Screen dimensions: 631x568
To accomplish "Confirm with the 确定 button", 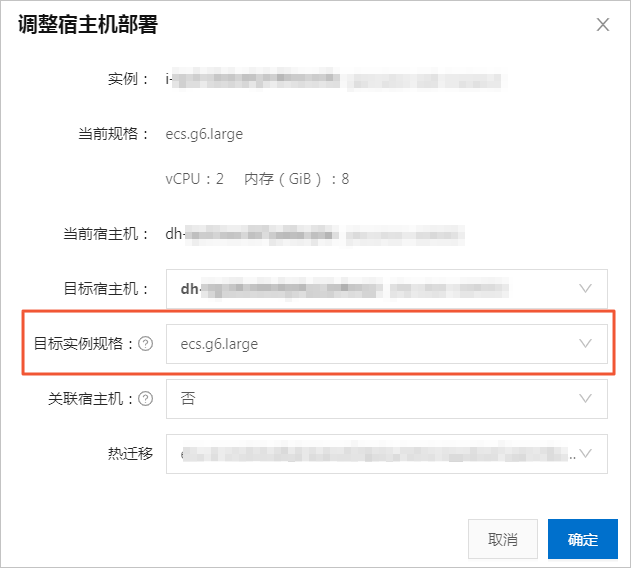I will pyautogui.click(x=583, y=539).
